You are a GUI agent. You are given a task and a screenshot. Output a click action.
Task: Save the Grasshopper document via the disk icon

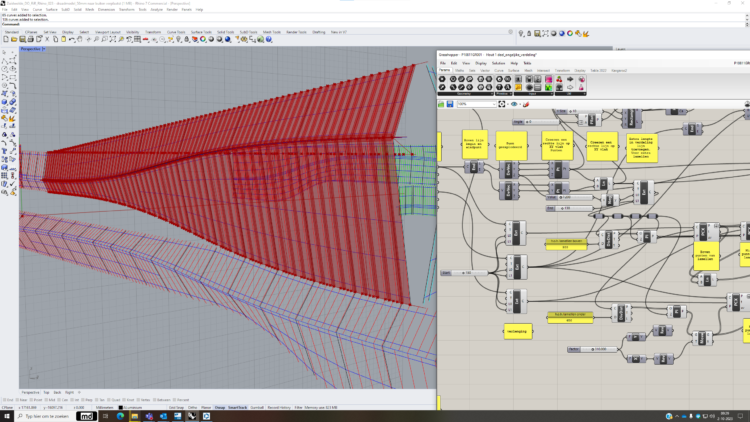coord(451,103)
